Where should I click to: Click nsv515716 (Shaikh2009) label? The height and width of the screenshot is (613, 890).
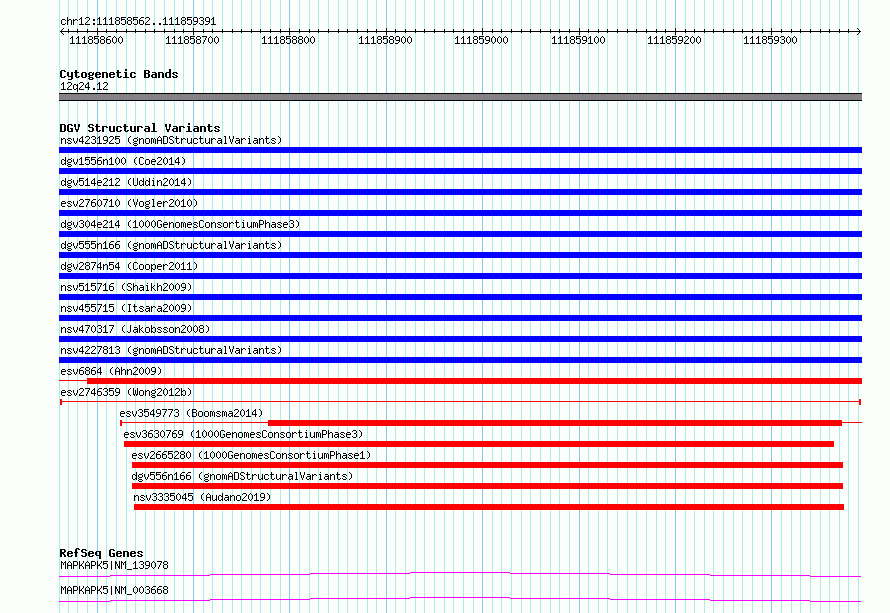pos(126,287)
